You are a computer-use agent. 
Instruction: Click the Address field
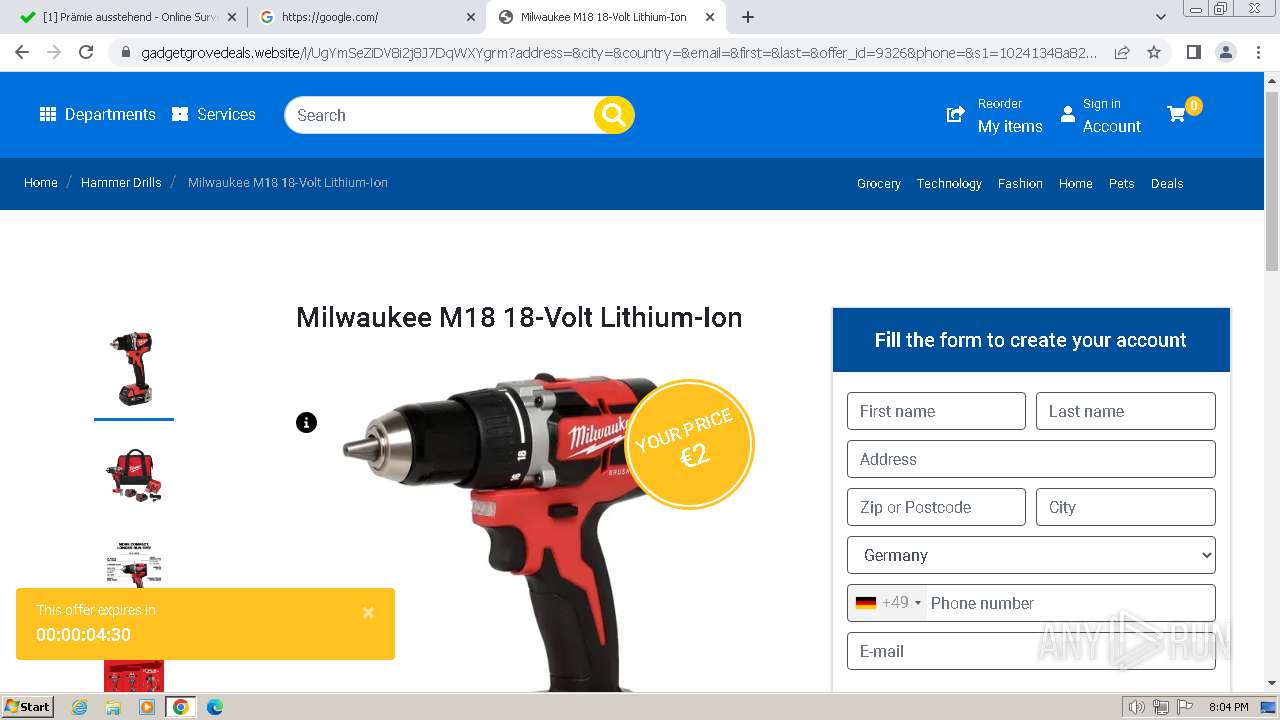tap(1031, 459)
